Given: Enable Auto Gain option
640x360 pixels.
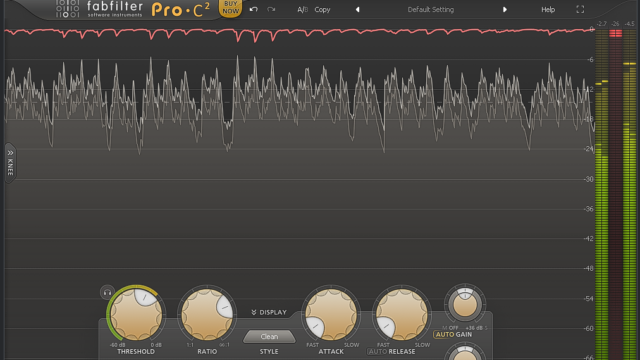Looking at the screenshot, I should click(453, 335).
